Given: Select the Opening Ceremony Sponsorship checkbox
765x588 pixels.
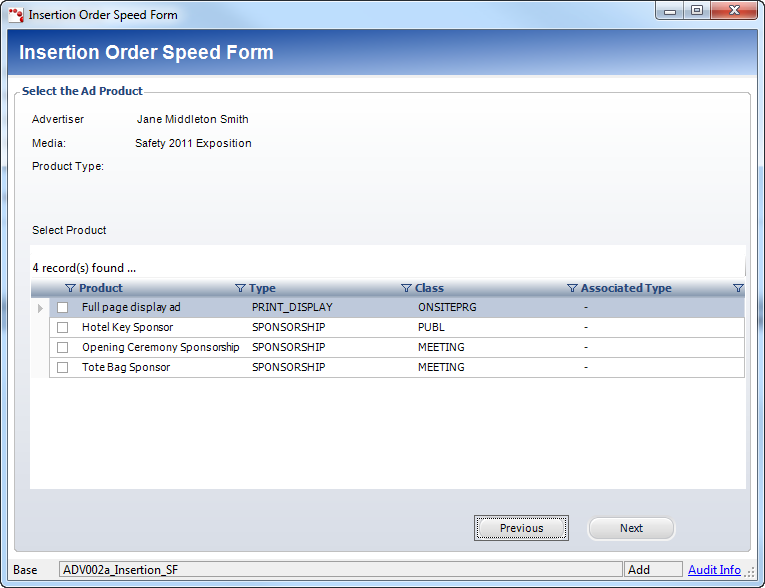Looking at the screenshot, I should [x=62, y=348].
